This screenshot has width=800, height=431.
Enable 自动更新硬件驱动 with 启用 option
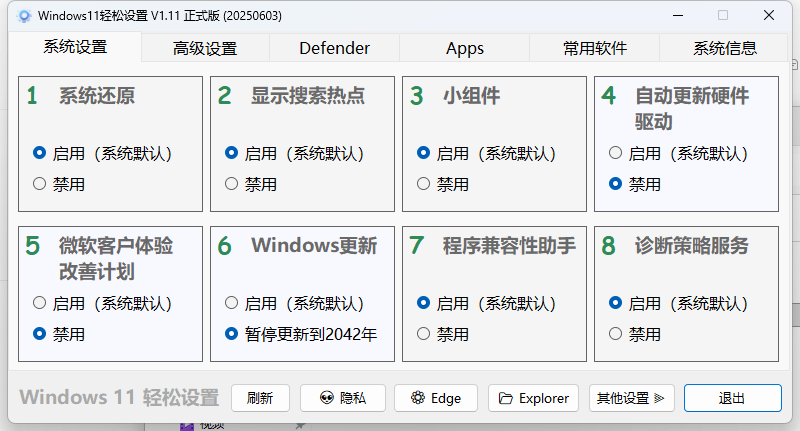click(678, 153)
